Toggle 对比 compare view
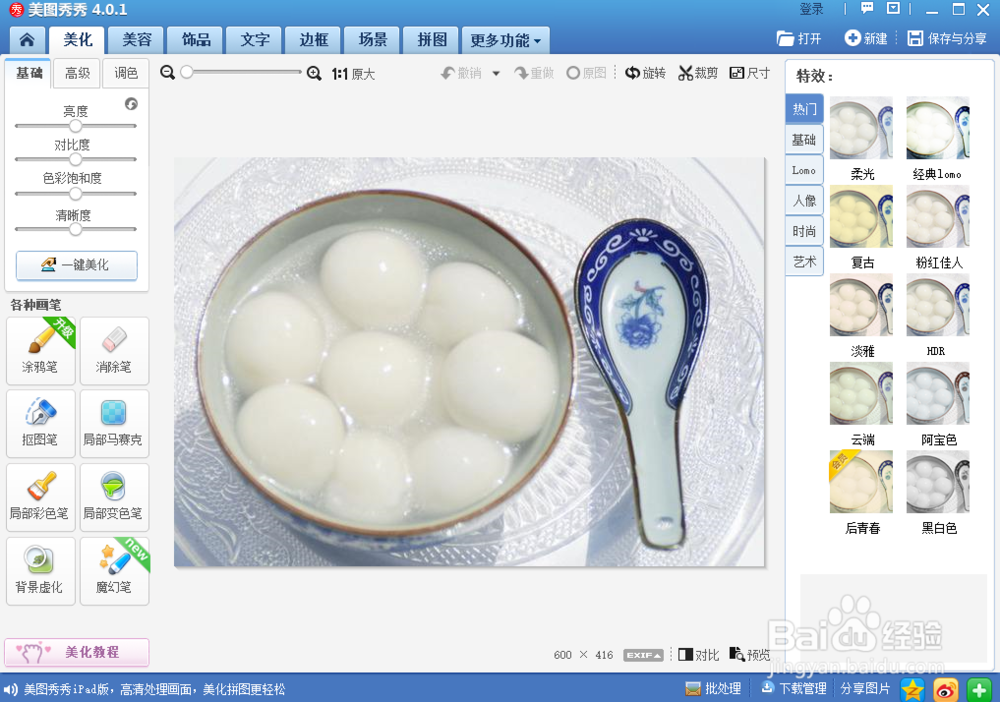1000x702 pixels. (698, 655)
